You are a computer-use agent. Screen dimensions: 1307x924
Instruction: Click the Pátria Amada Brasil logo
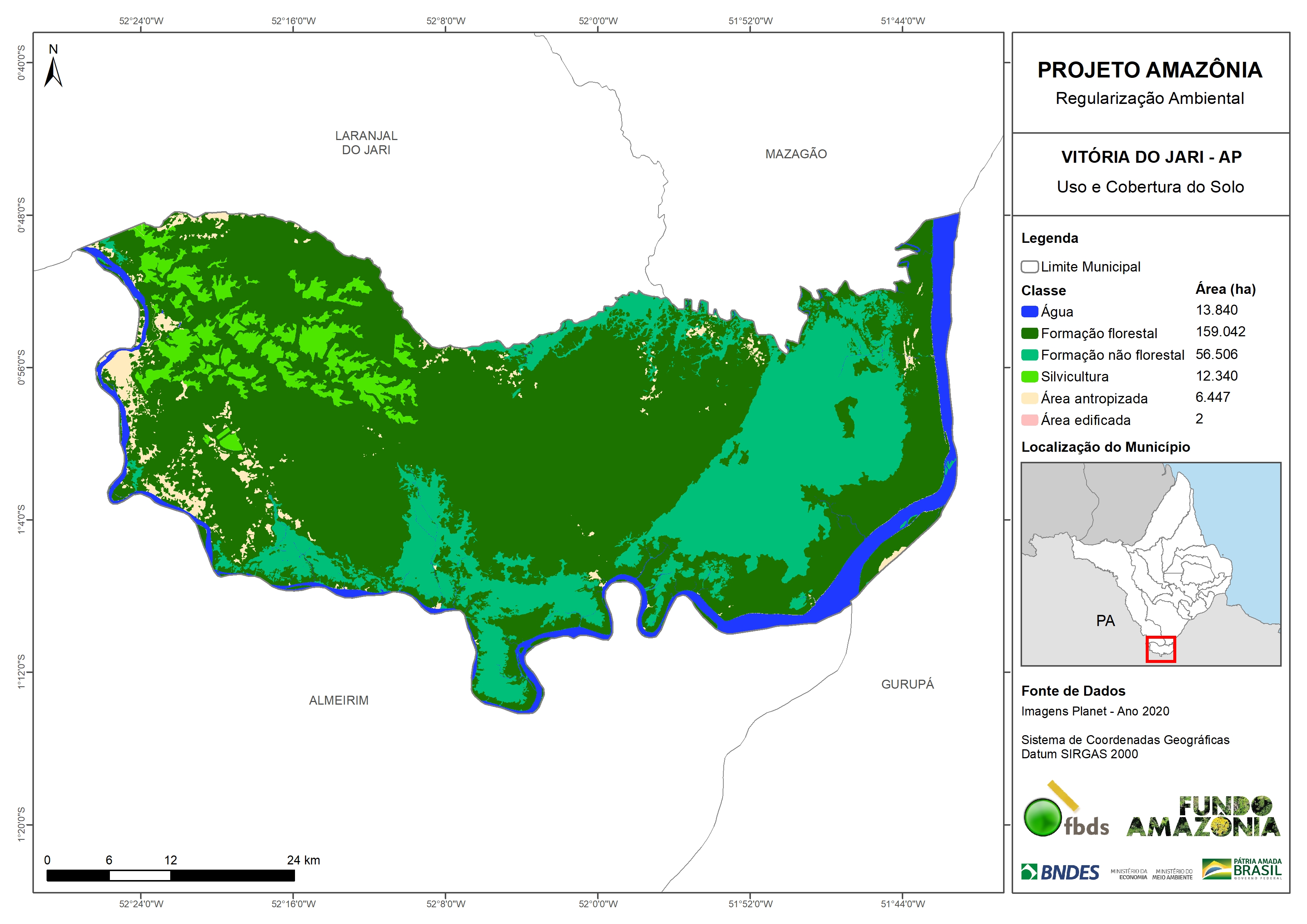pos(1241,869)
